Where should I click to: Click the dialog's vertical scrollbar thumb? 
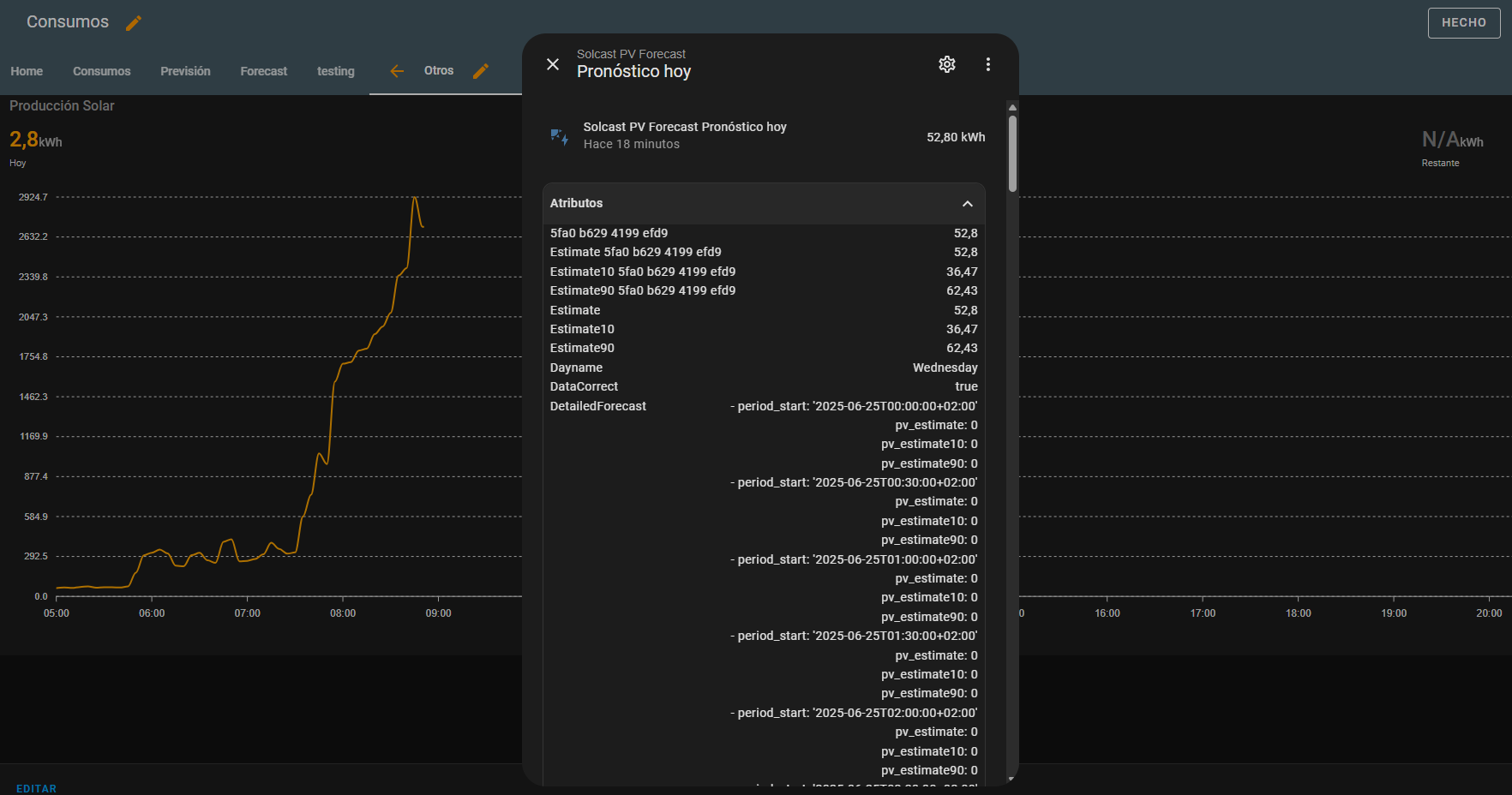point(1012,152)
